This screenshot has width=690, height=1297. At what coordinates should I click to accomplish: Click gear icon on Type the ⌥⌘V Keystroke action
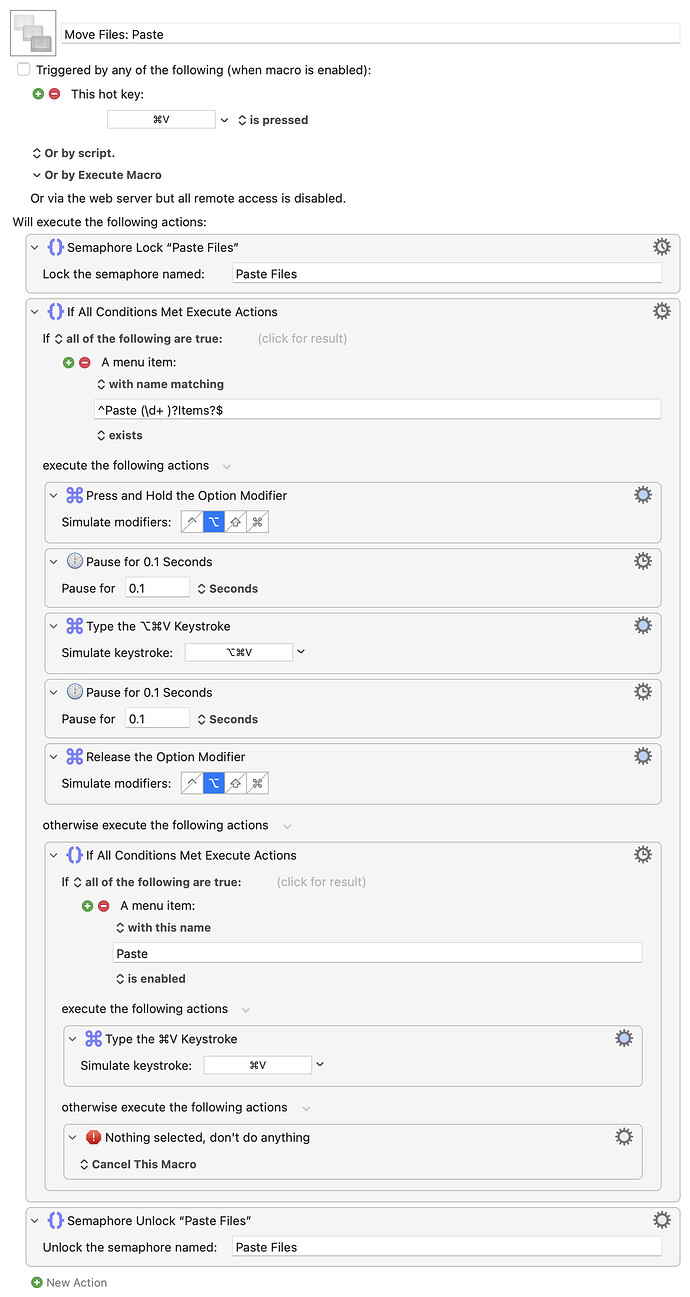643,625
